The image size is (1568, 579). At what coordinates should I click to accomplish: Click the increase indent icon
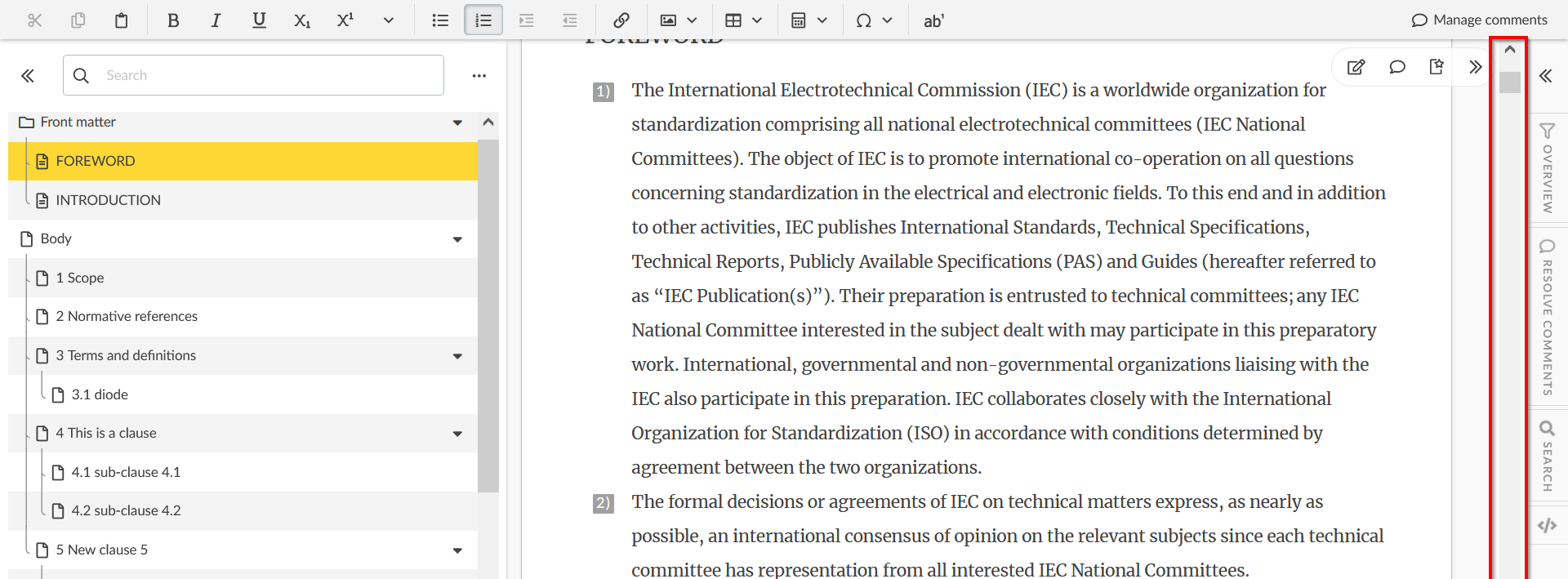coord(527,20)
